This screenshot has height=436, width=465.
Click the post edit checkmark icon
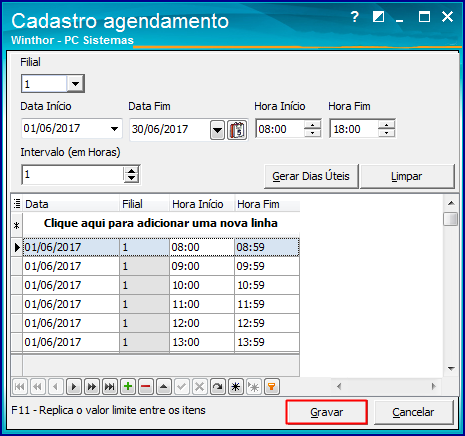tap(182, 387)
